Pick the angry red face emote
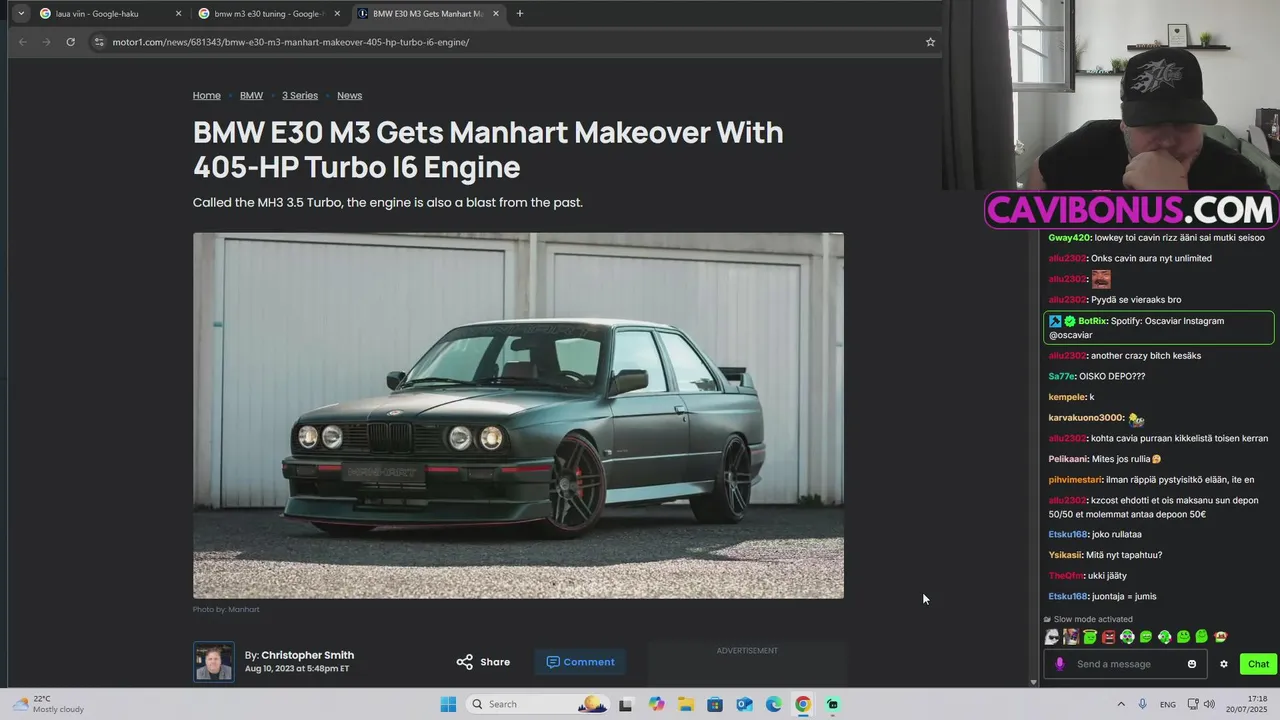The width and height of the screenshot is (1280, 720). pyautogui.click(x=1108, y=636)
